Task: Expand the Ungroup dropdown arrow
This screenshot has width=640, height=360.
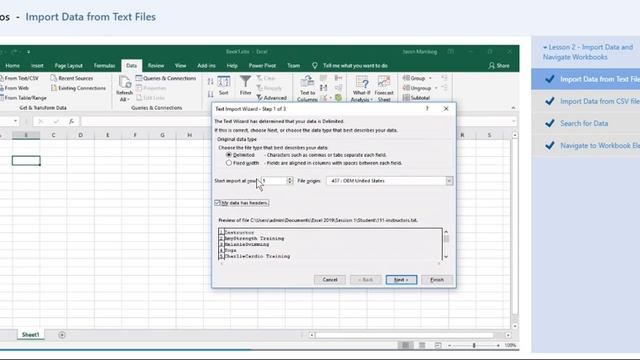Action: 436,88
